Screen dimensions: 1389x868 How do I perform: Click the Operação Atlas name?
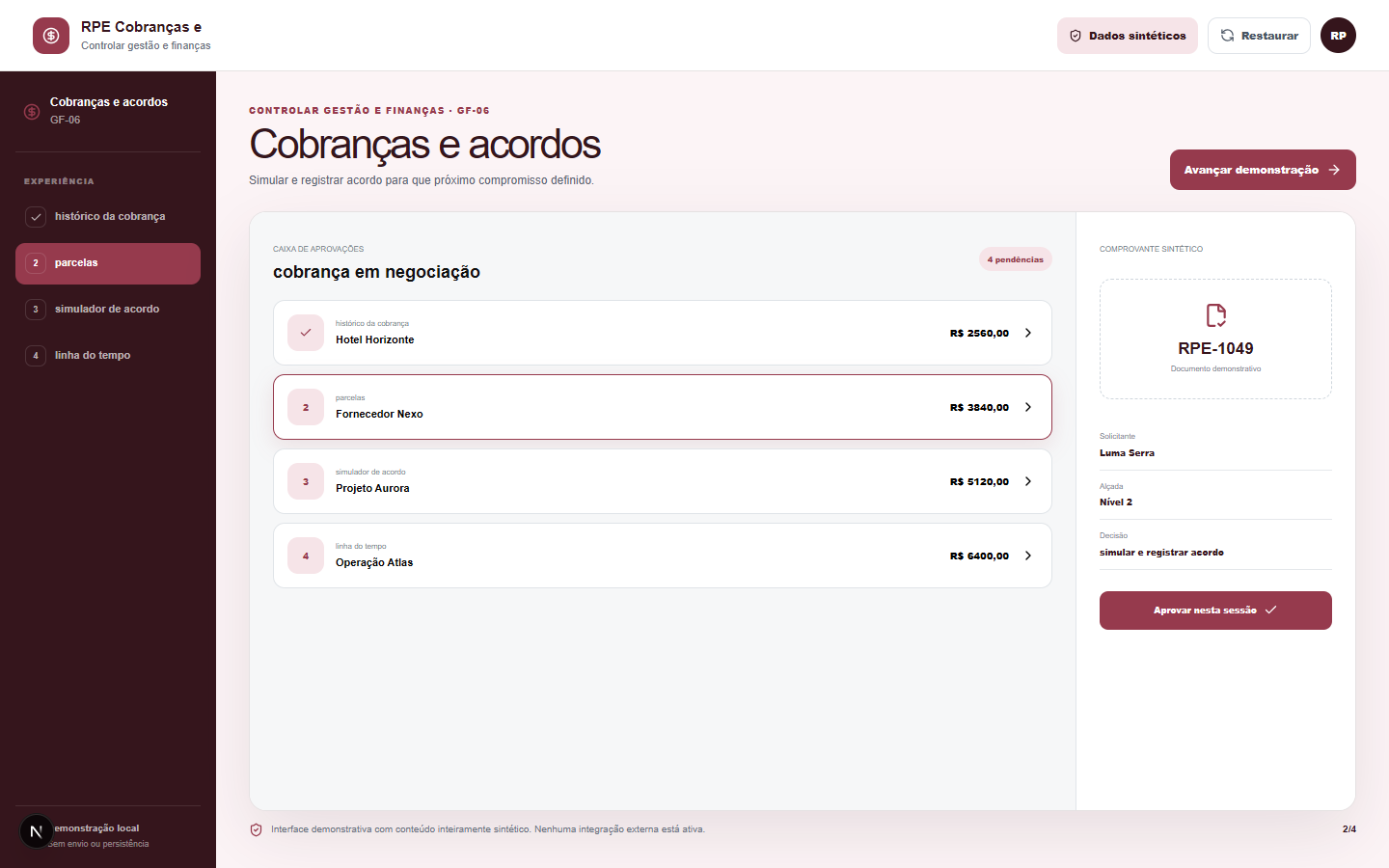pyautogui.click(x=374, y=562)
